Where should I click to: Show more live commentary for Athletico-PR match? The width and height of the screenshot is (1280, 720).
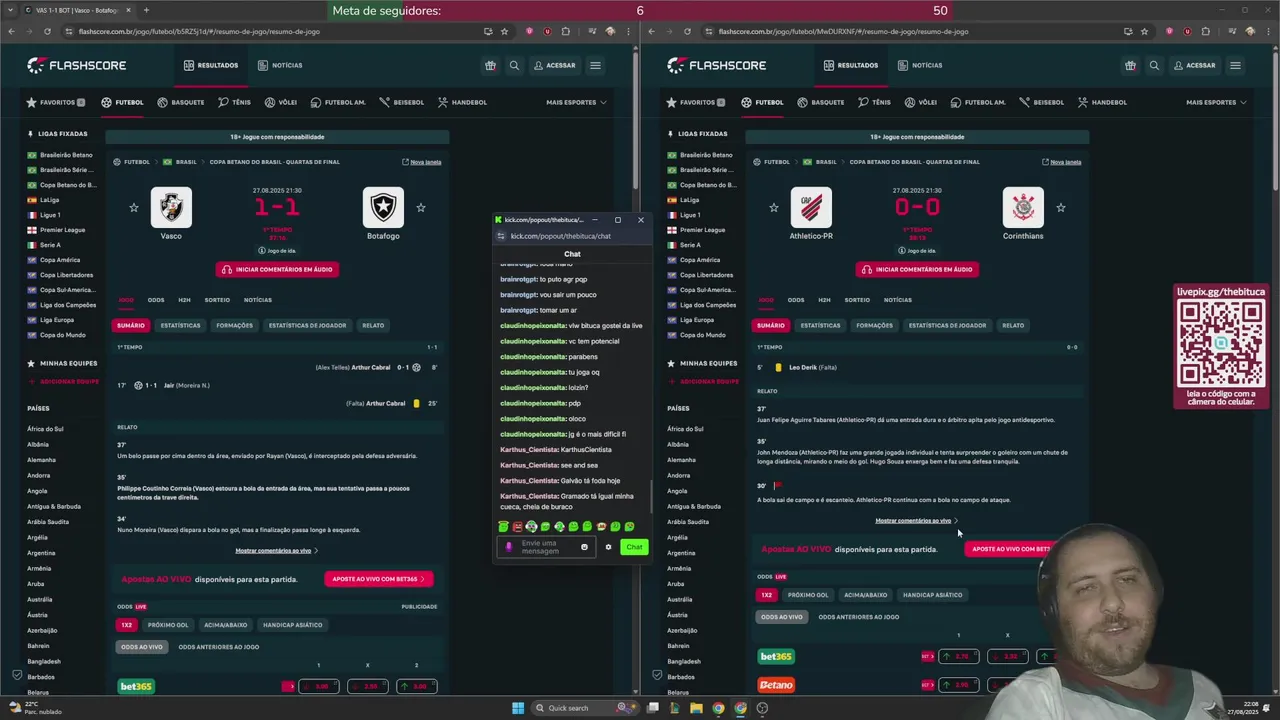pyautogui.click(x=917, y=521)
